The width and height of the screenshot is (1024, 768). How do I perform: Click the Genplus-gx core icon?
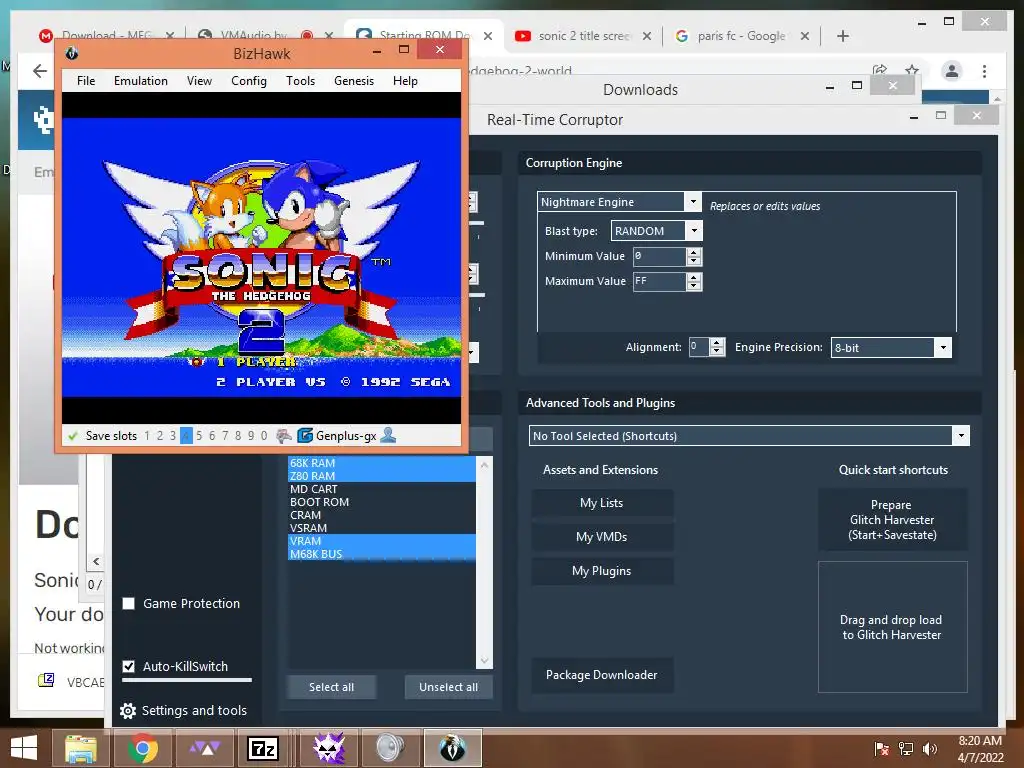click(x=304, y=436)
